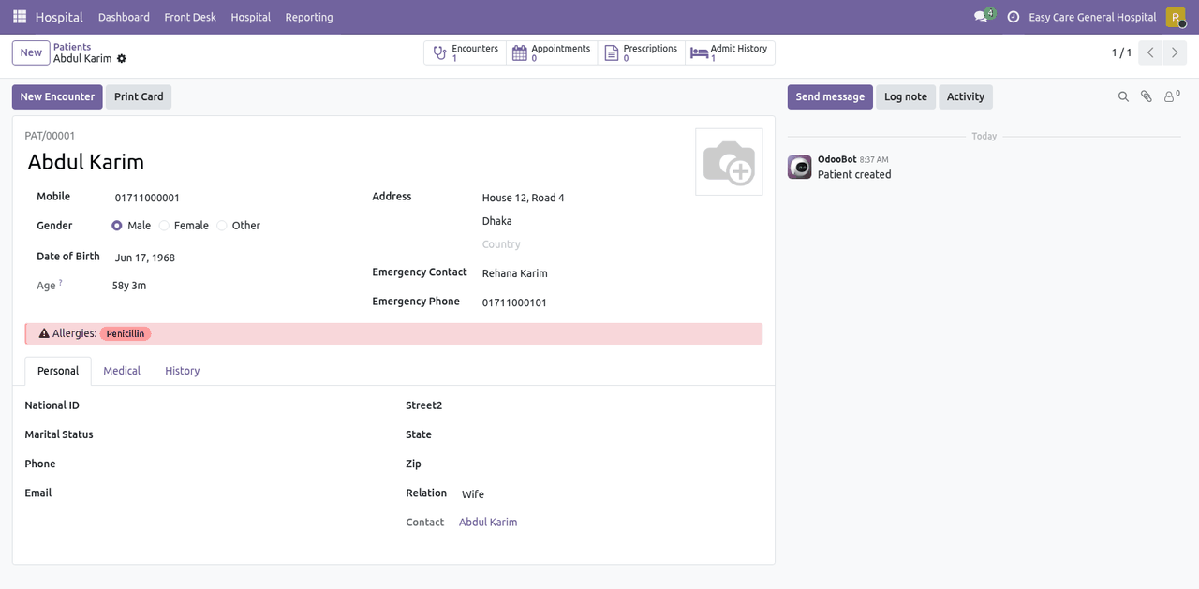
Task: Click the clock activities icon in navbar
Action: [1014, 17]
